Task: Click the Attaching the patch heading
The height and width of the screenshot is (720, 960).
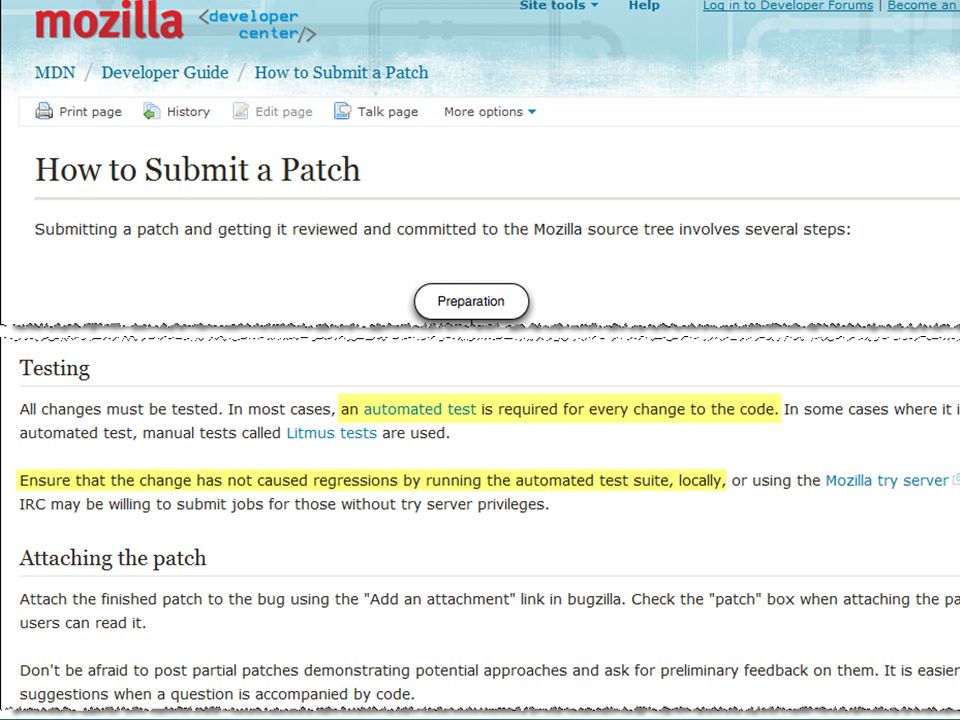Action: point(113,558)
